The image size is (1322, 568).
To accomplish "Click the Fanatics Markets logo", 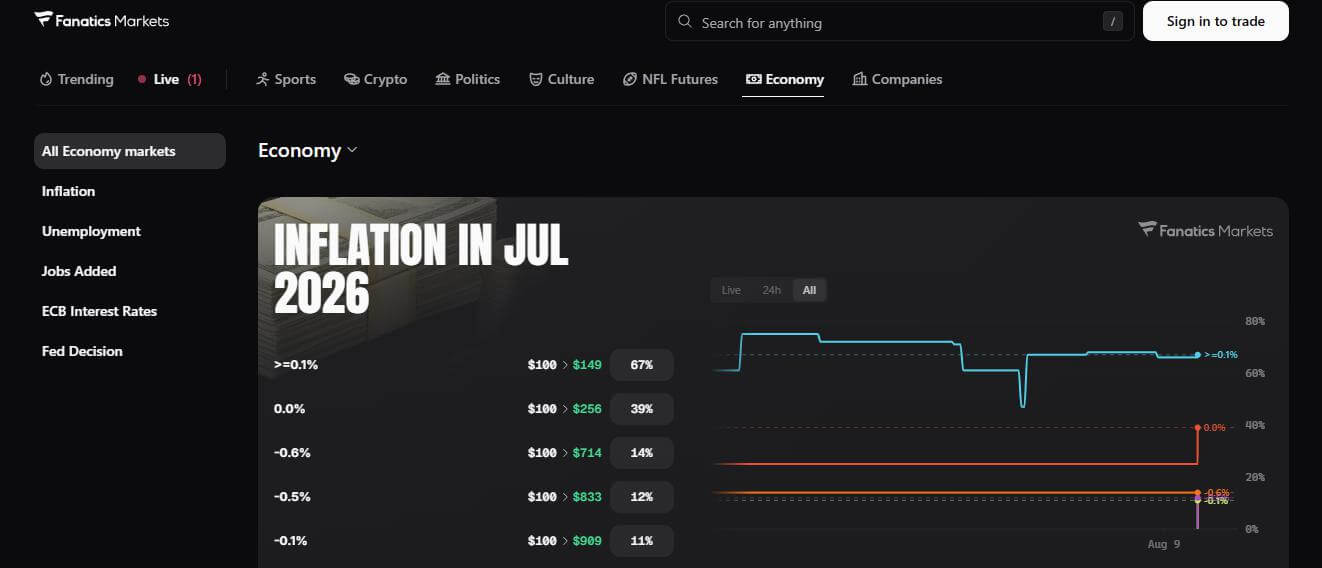I will tap(101, 20).
